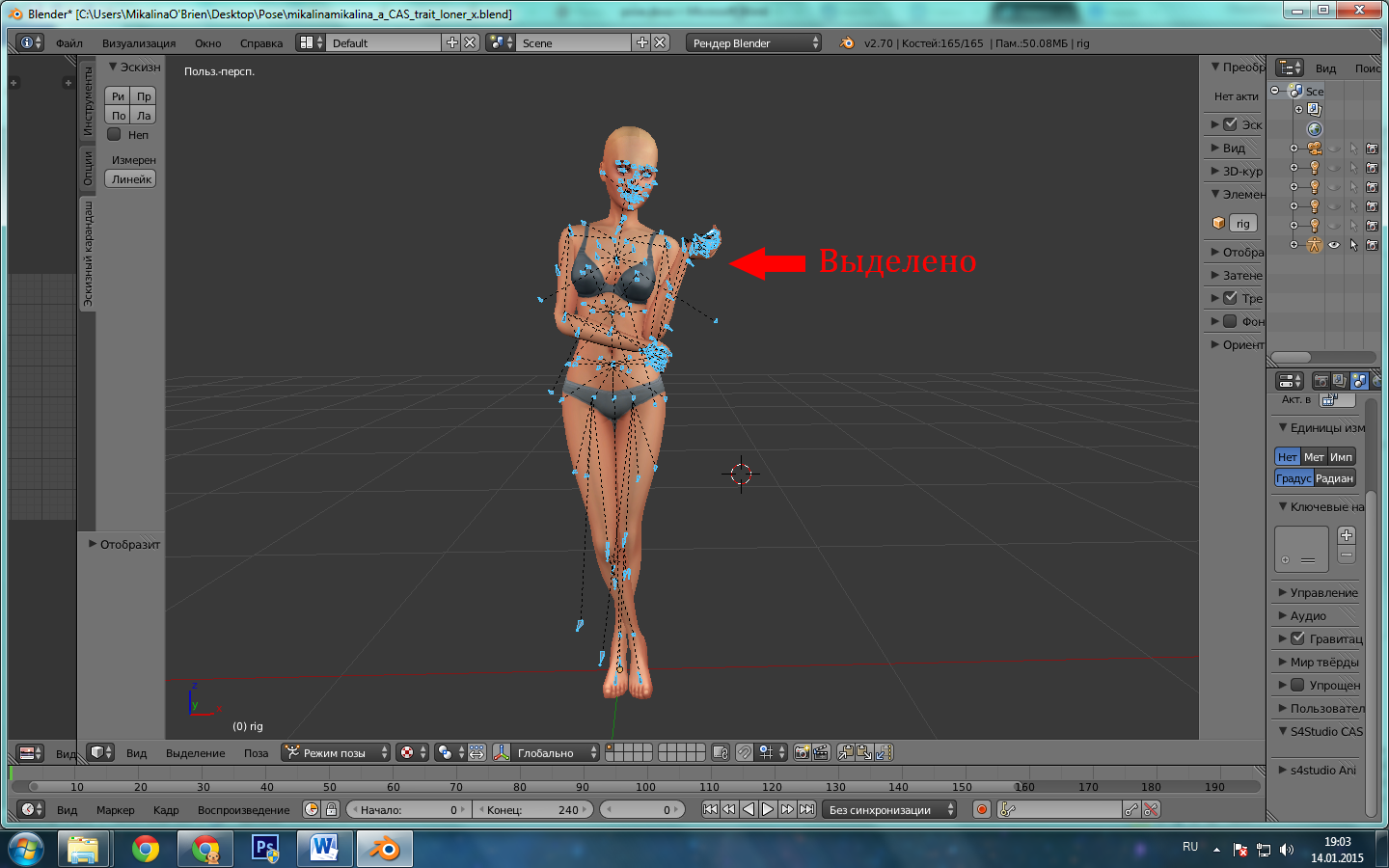Viewport: 1389px width, 868px height.
Task: Click the screen layout browse icon
Action: click(311, 42)
